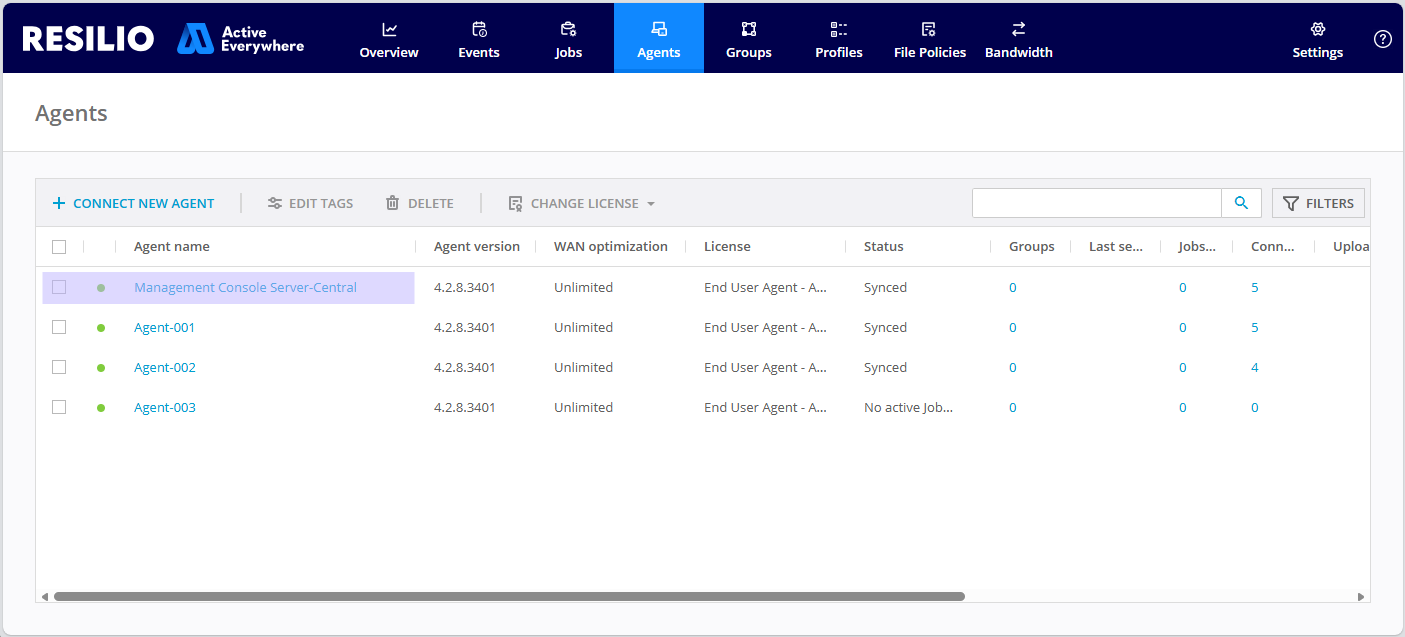Click horizontal scrollbar thumb
Screen dimensions: 1405x637
click(509, 596)
